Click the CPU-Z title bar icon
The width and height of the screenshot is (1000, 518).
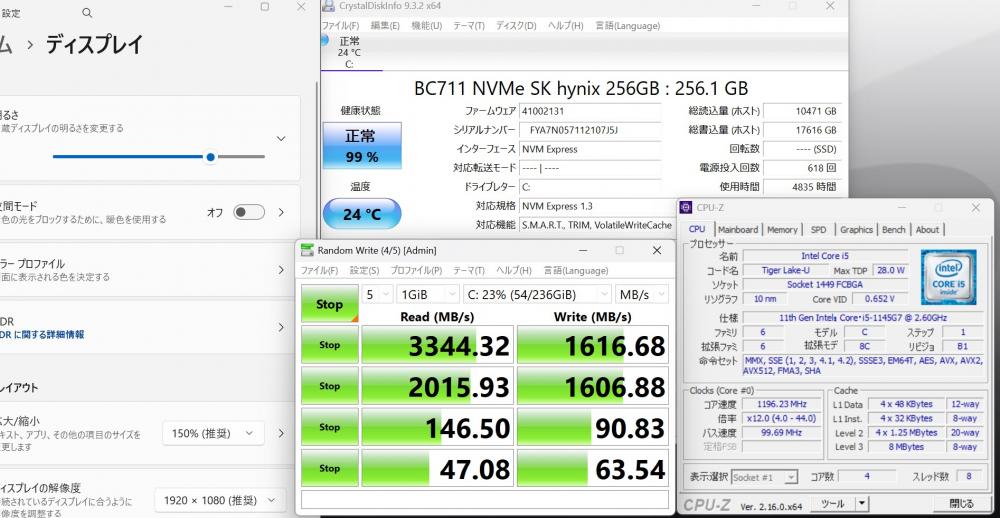(686, 208)
